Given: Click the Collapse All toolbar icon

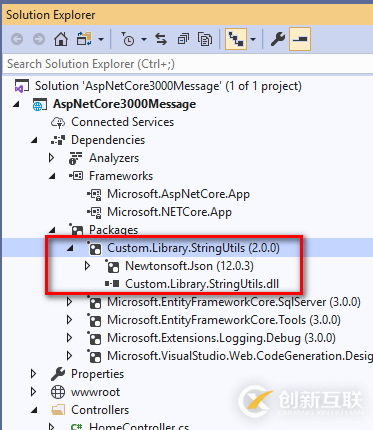Looking at the screenshot, I should click(x=183, y=39).
